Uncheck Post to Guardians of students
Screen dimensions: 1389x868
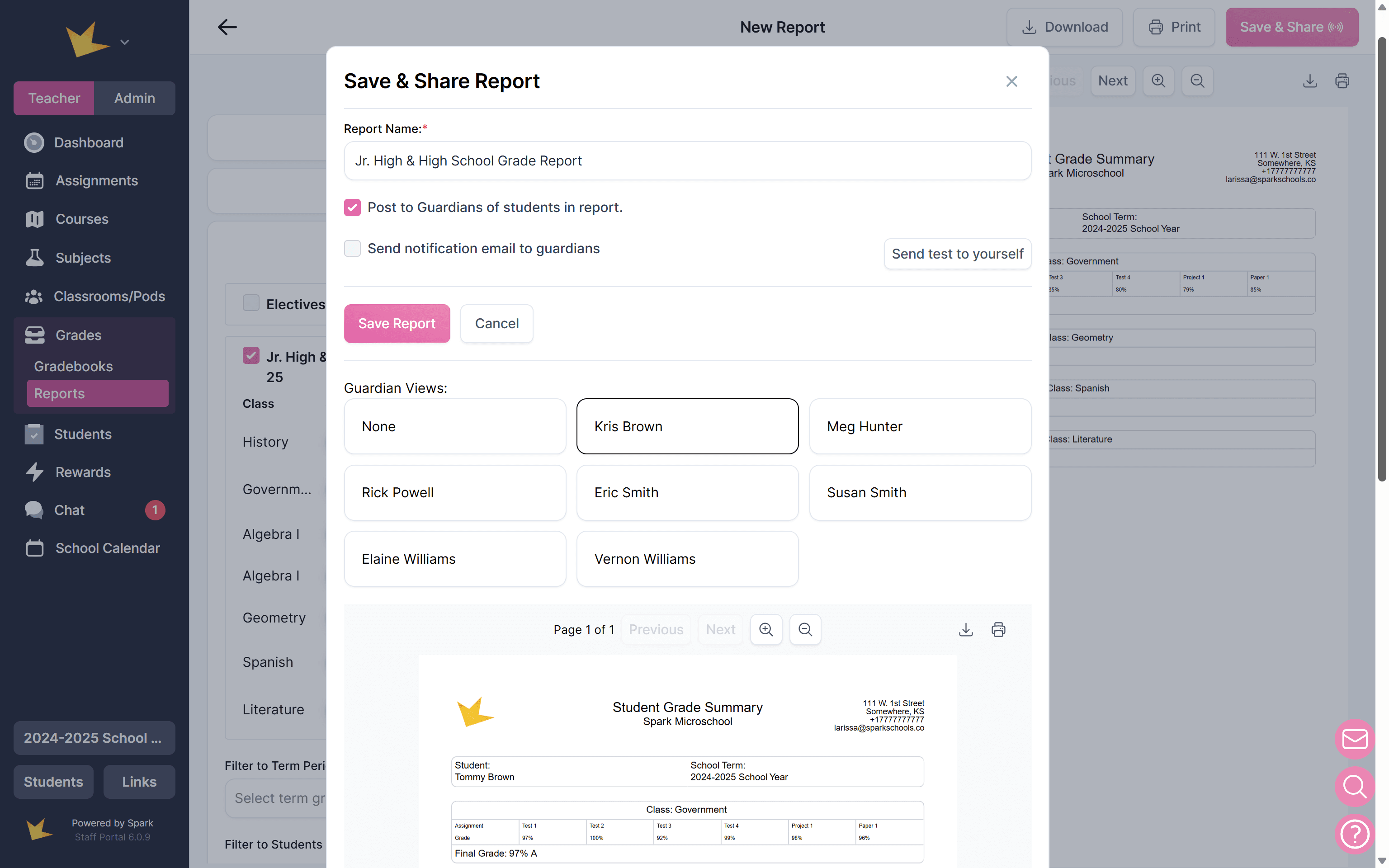pos(352,207)
